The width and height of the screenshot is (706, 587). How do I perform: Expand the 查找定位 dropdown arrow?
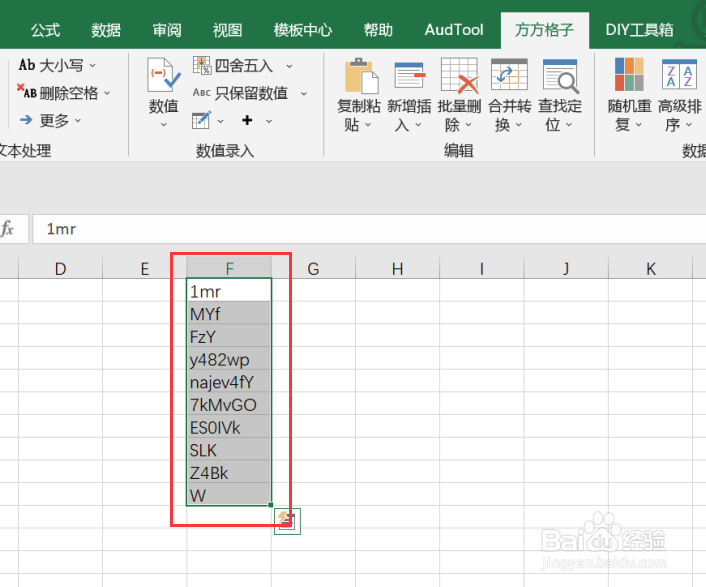click(x=569, y=125)
